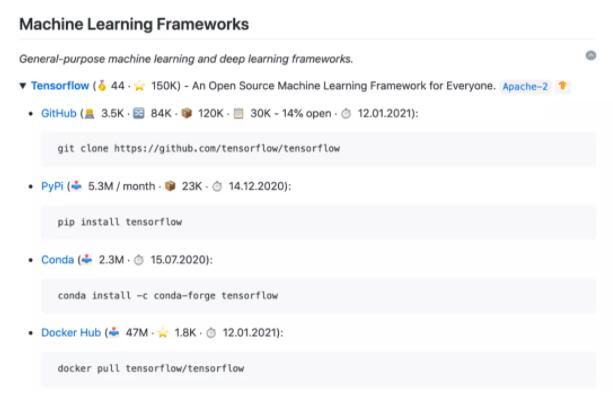
Task: Open the Apache-2 license link
Action: [525, 86]
